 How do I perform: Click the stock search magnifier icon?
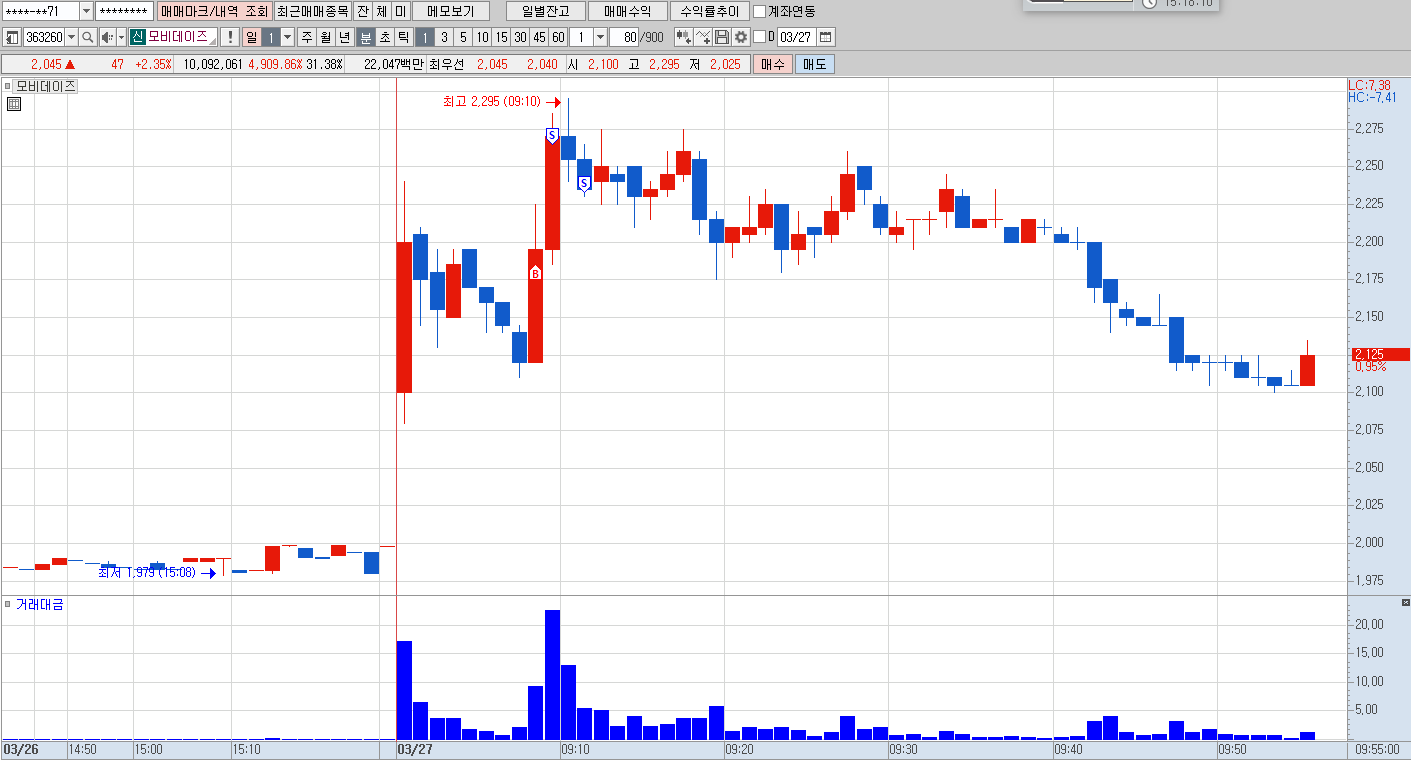(87, 37)
